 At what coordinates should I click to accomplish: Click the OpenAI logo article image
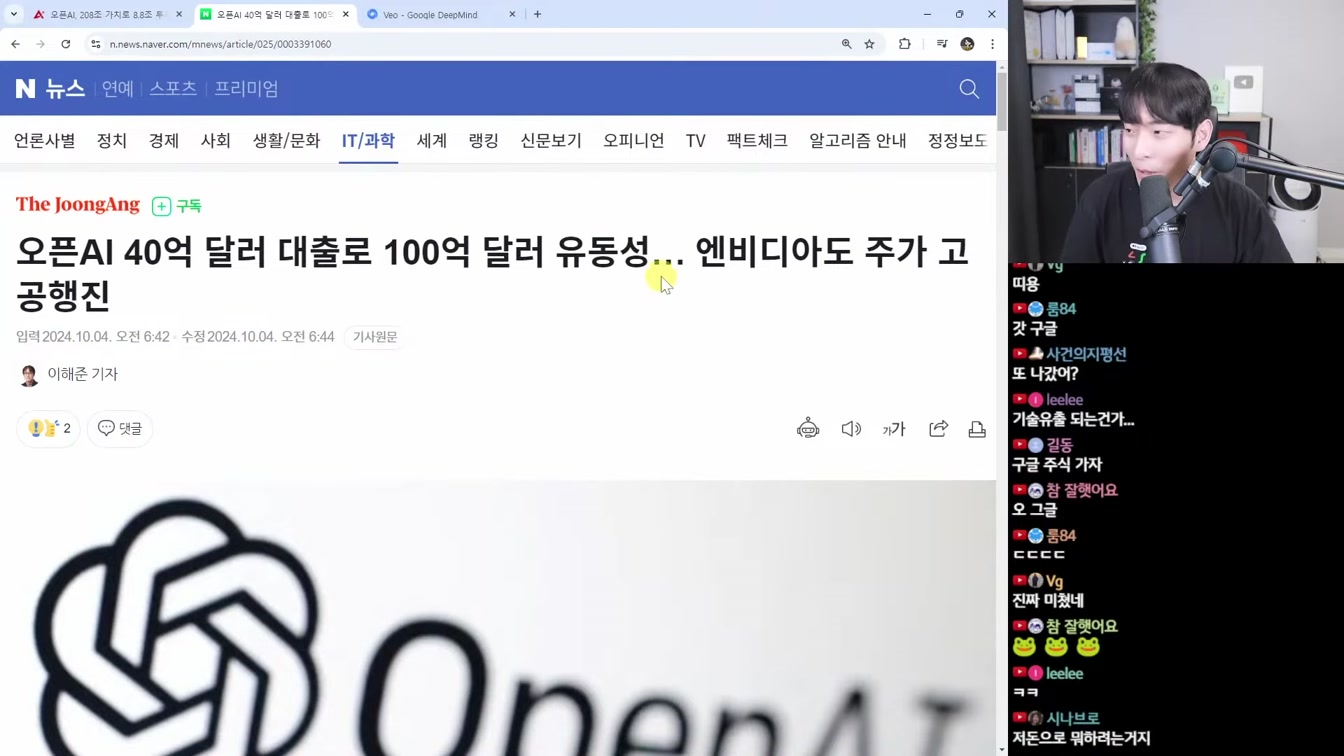pyautogui.click(x=498, y=618)
